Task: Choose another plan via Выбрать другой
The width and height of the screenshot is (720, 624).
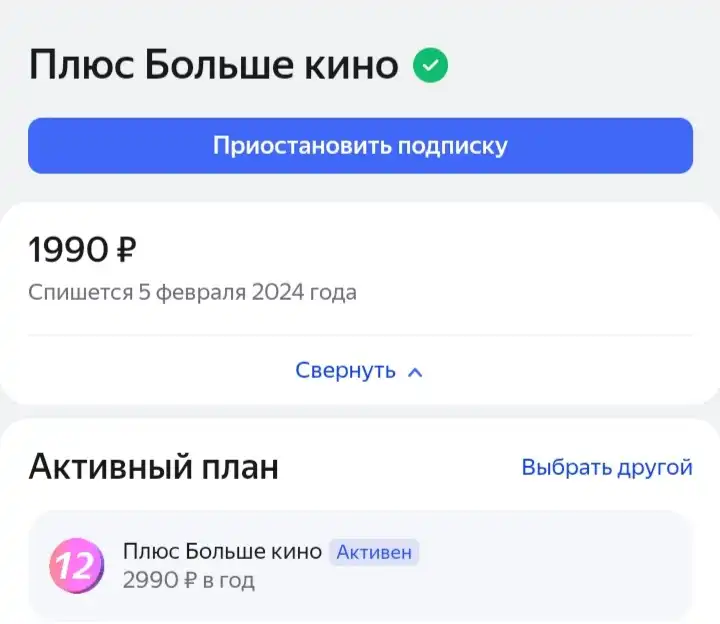Action: point(607,467)
